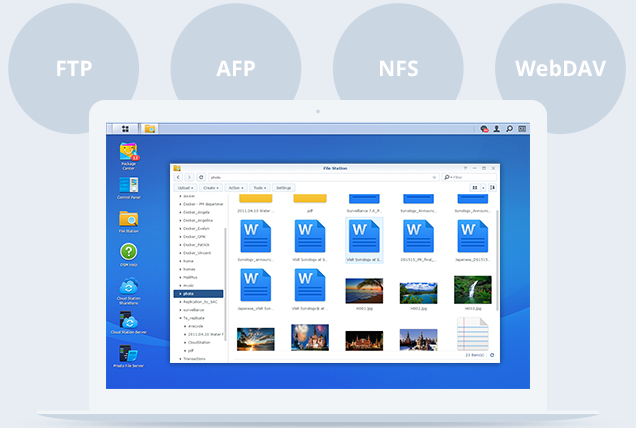Image resolution: width=636 pixels, height=428 pixels.
Task: Click the File Station taskbar button
Action: 150,129
